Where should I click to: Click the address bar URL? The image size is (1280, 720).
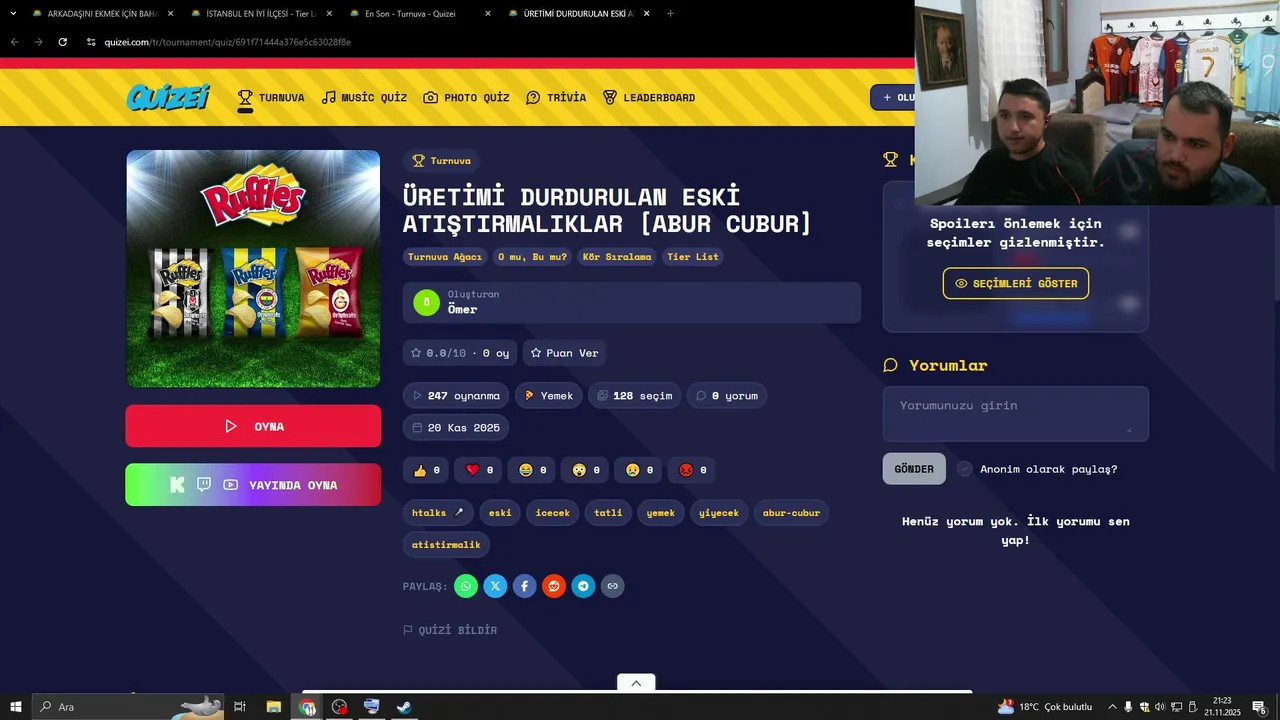[227, 42]
